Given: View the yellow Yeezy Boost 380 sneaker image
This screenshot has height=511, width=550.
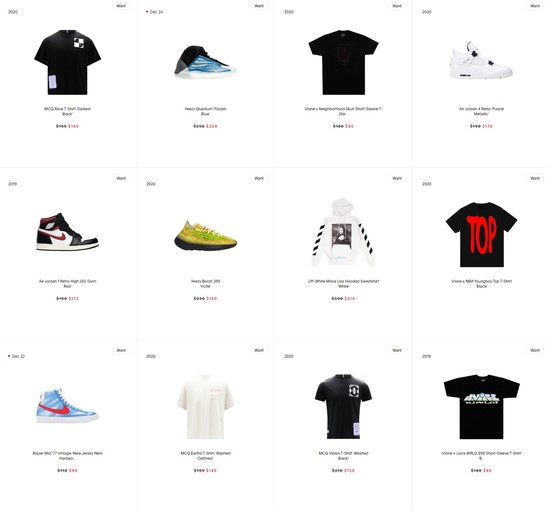Looking at the screenshot, I should (x=206, y=235).
